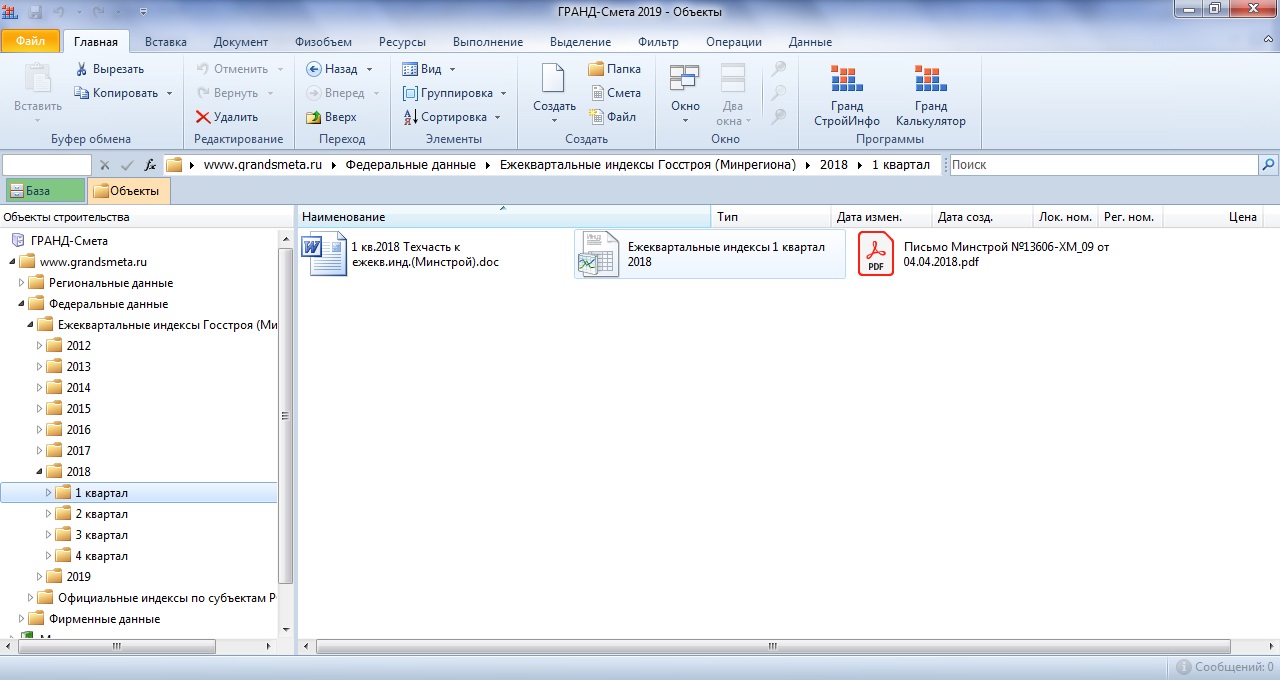Open the Вид view options
Screen dimensions: 1280x680
[x=421, y=69]
